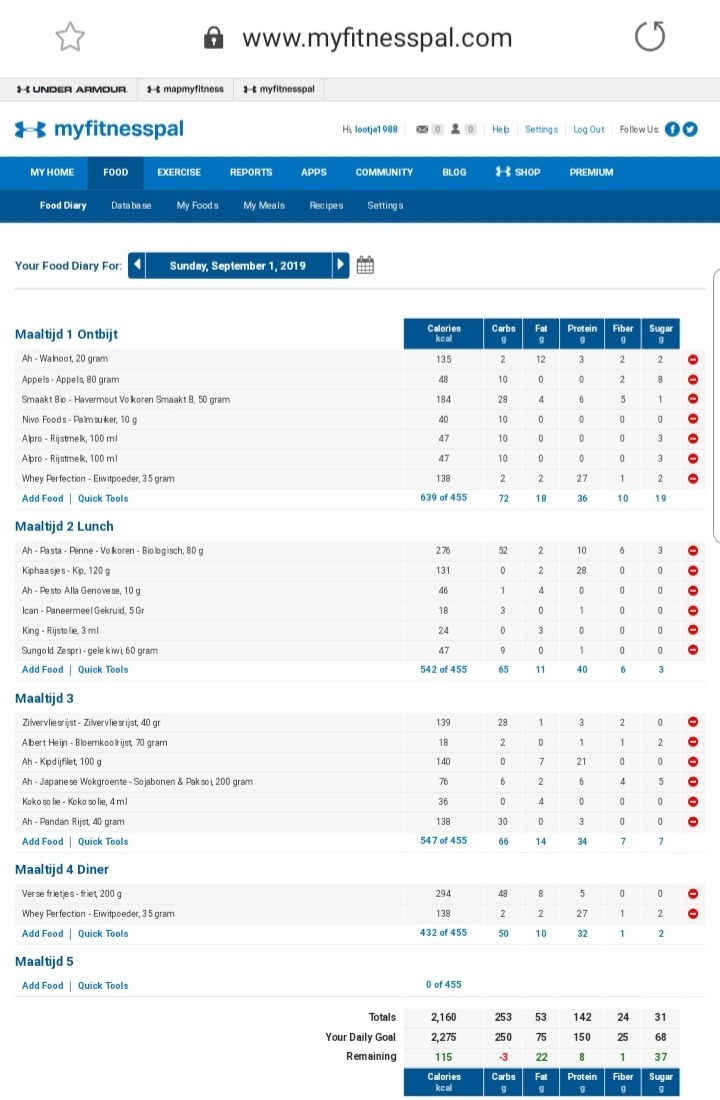The image size is (720, 1100).
Task: Click the myfitnesspal logo
Action: (100, 129)
